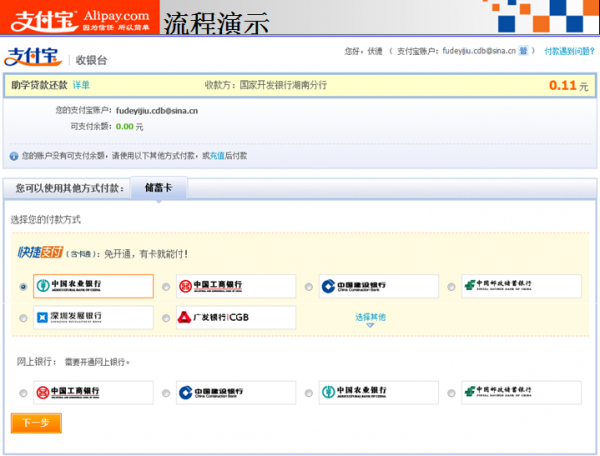Expand 选择其他 to show more banks
Viewport: 600px width, 456px height.
tap(369, 318)
